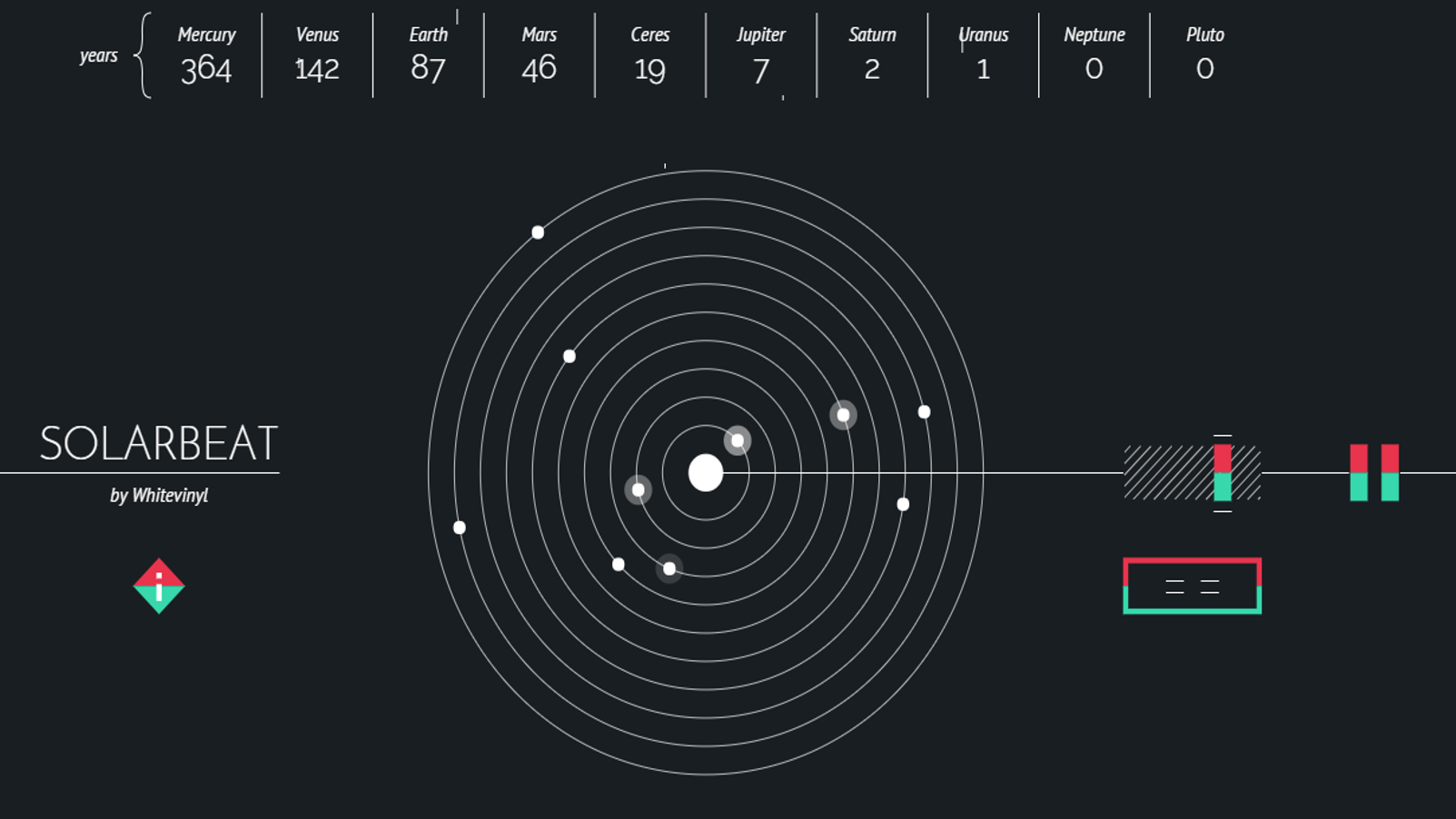Follow the 'by Whitevinyl' link

pos(159,496)
